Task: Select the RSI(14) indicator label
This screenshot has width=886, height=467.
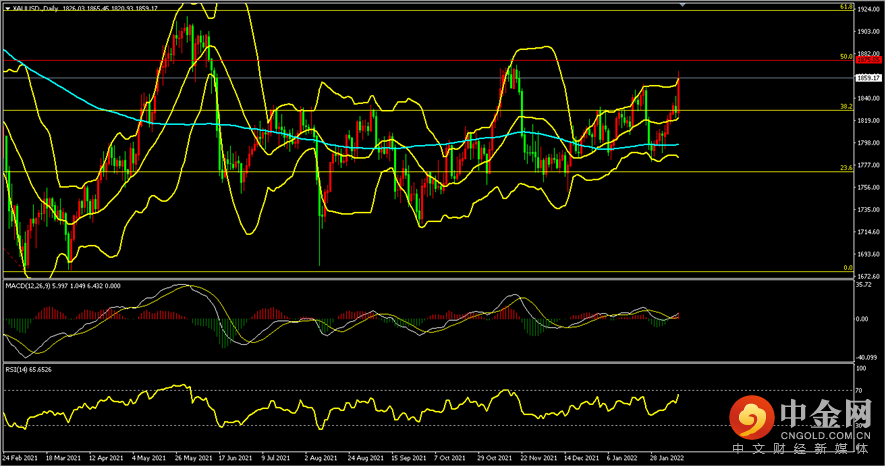Action: [22, 370]
